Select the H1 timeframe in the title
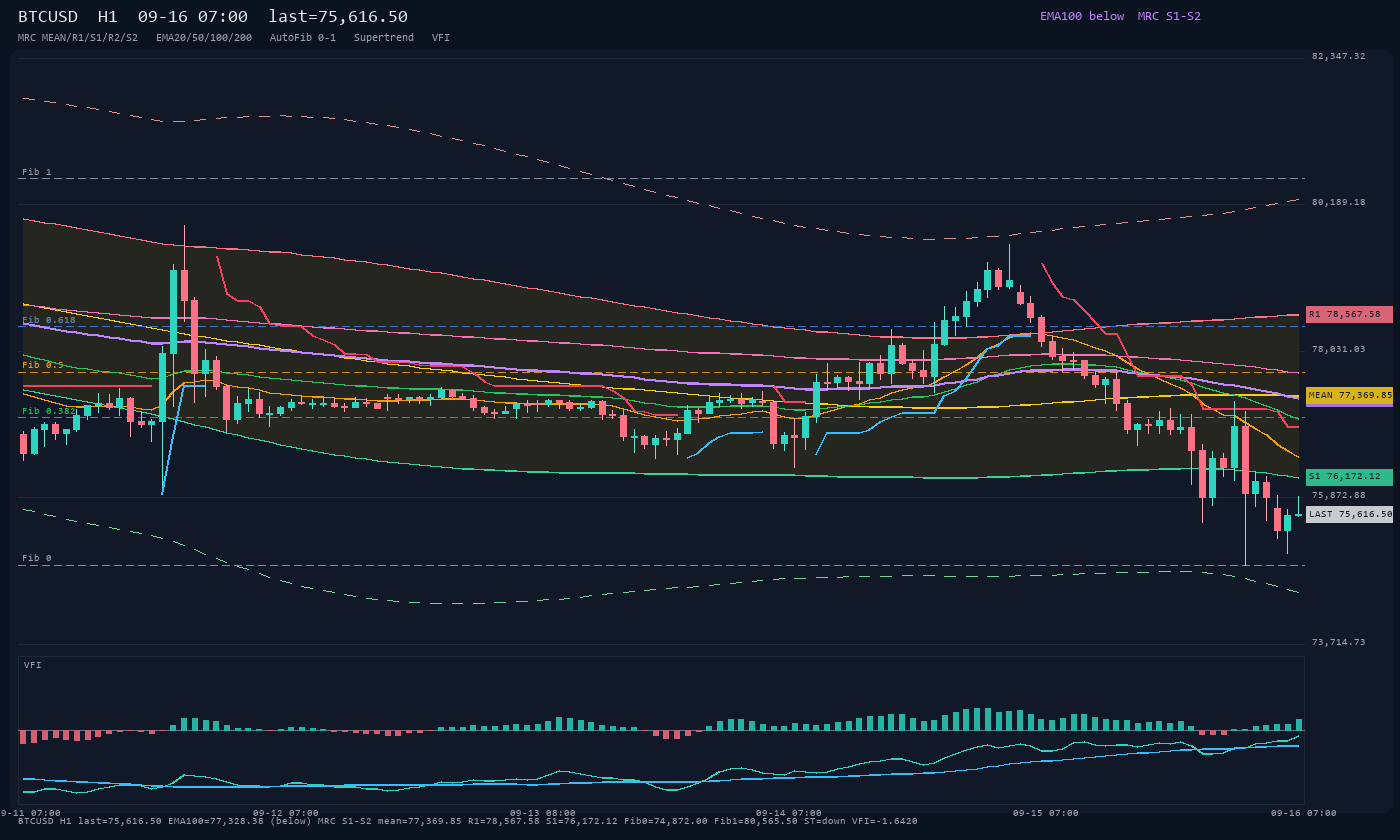This screenshot has height=840, width=1400. coord(108,16)
